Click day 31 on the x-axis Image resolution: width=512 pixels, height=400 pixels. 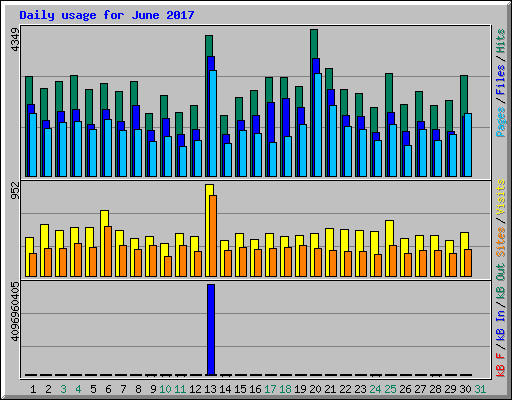pos(480,389)
